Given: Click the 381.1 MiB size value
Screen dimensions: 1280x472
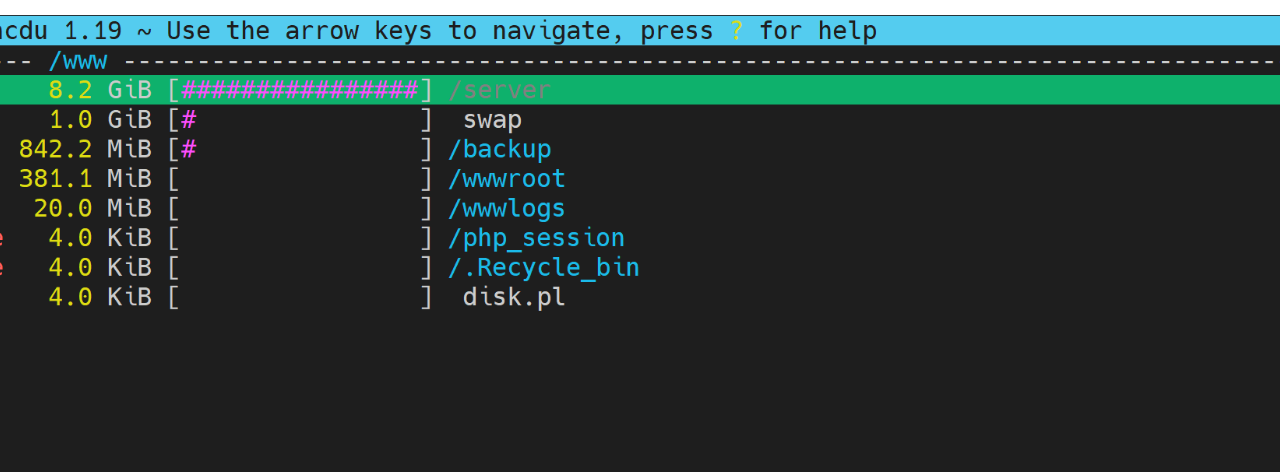Looking at the screenshot, I should (x=85, y=179).
